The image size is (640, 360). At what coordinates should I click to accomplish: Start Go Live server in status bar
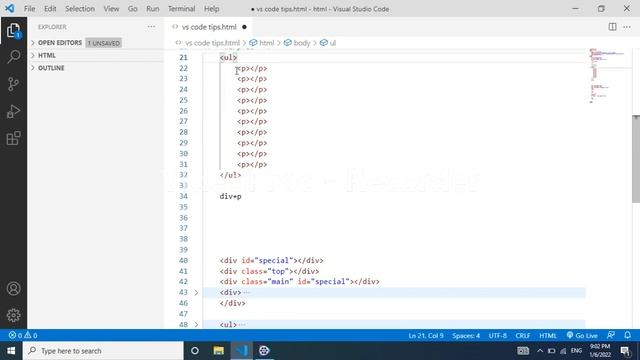coord(582,336)
